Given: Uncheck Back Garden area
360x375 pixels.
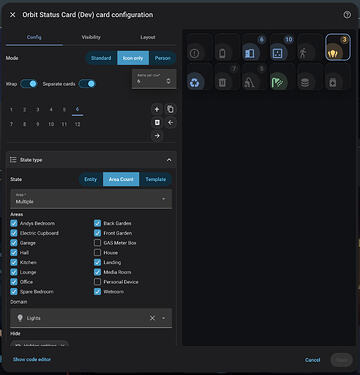Looking at the screenshot, I should coord(97,223).
